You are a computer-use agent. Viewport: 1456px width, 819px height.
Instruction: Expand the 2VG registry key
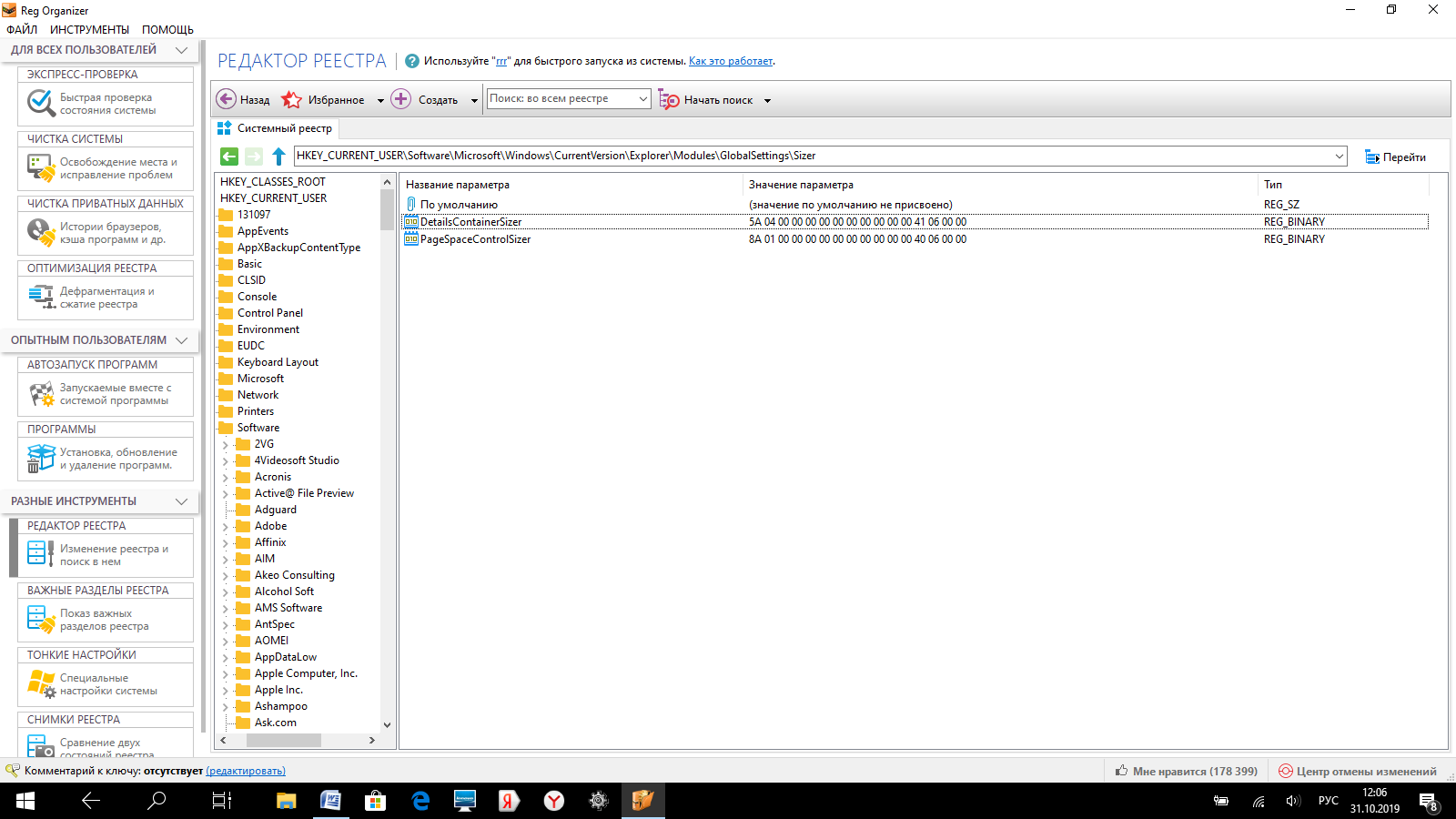[x=226, y=445]
